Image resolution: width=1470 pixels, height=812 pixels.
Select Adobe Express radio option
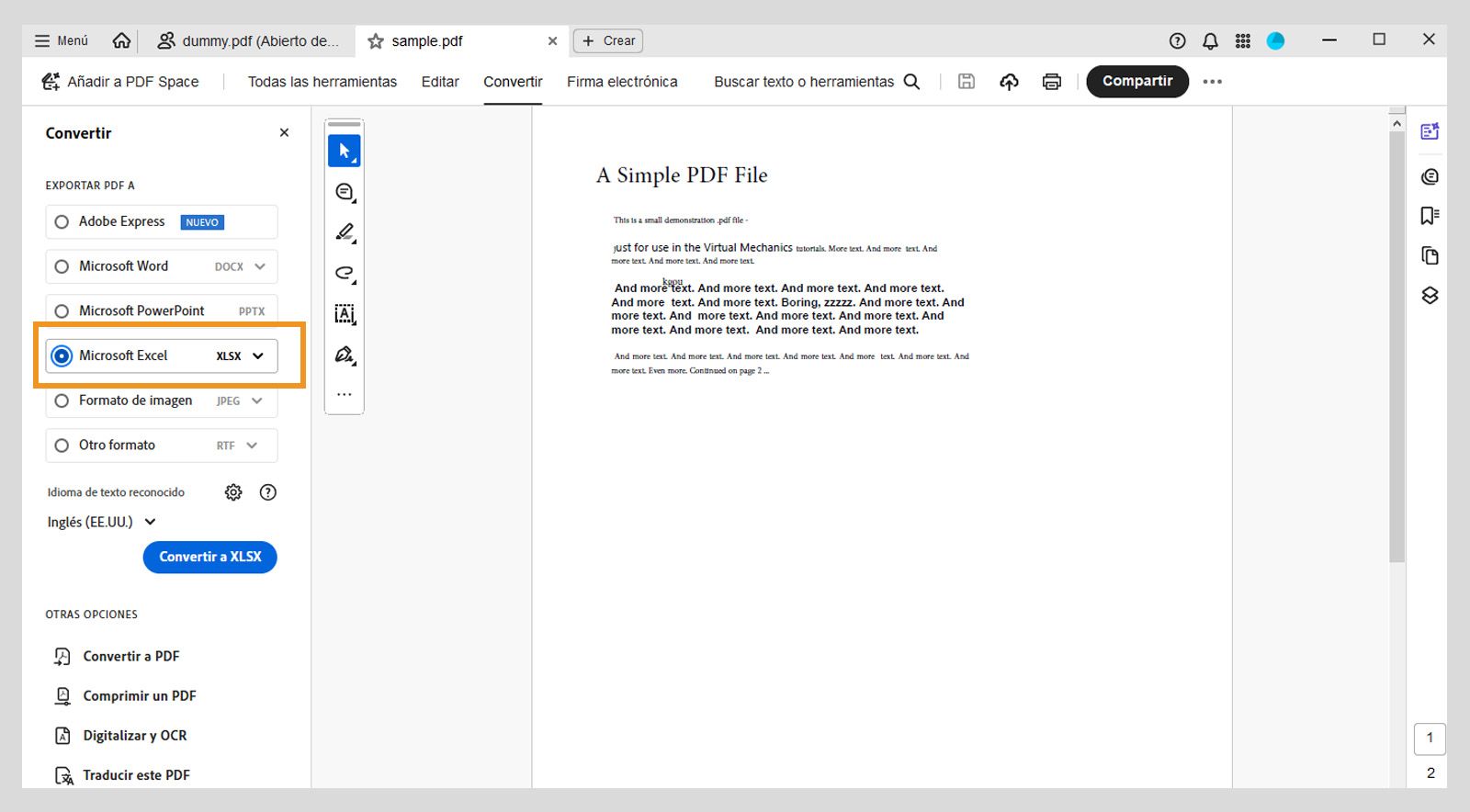pos(62,222)
